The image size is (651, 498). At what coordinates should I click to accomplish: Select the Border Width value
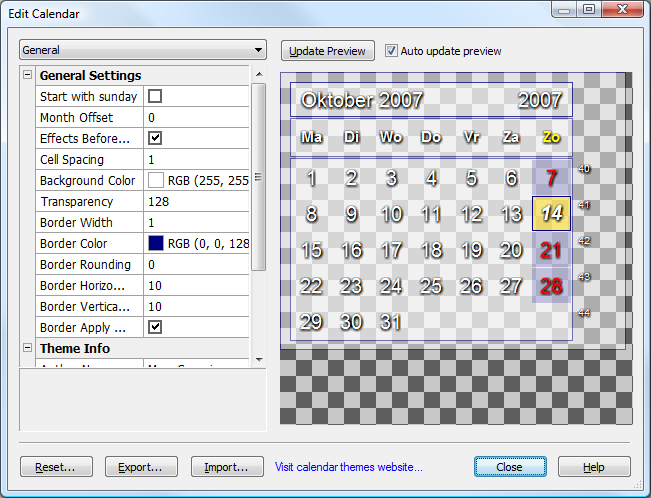tap(196, 223)
